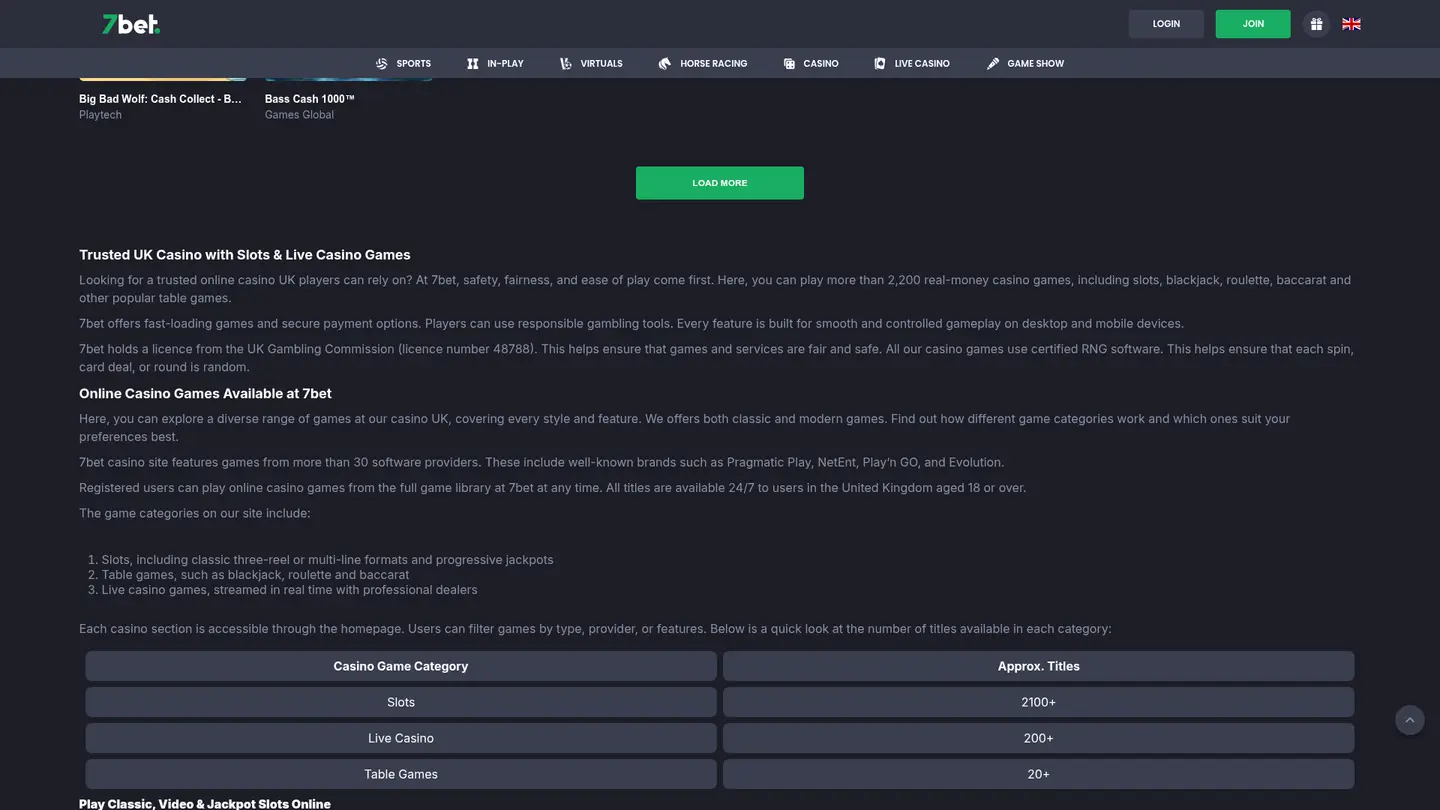The width and height of the screenshot is (1440, 810).
Task: Open the SPORTS menu item
Action: pos(414,63)
